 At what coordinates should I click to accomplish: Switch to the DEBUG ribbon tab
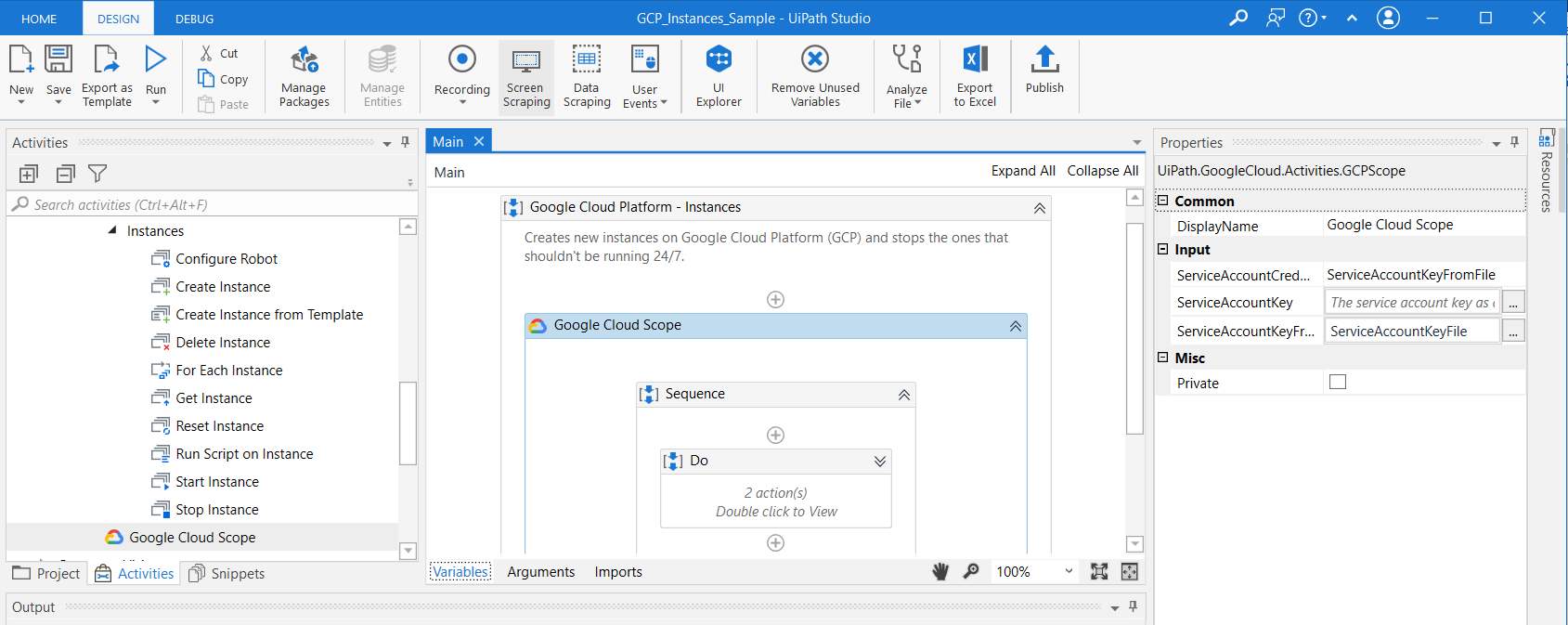pyautogui.click(x=194, y=19)
